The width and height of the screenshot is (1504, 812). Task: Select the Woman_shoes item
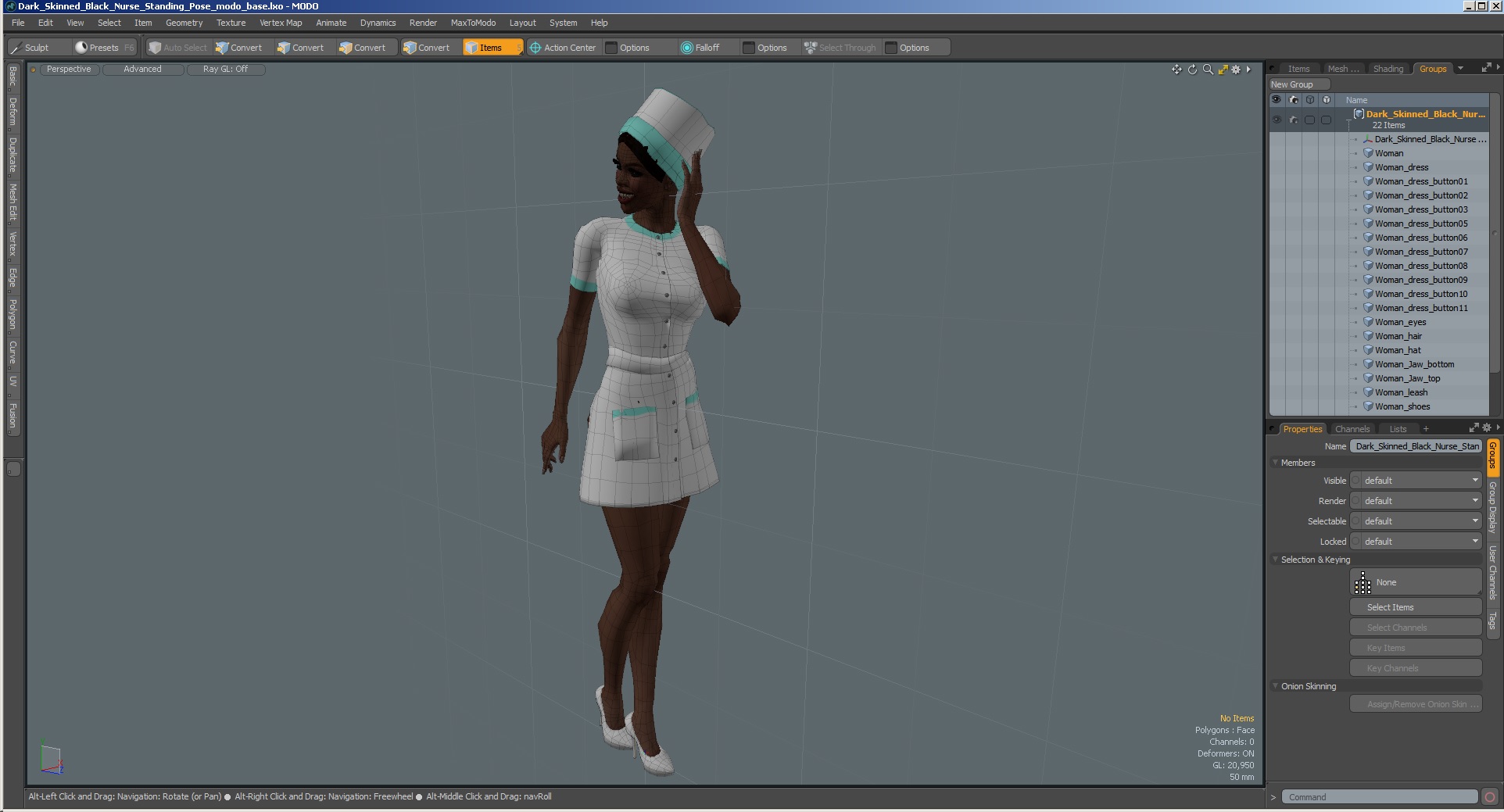pyautogui.click(x=1402, y=406)
